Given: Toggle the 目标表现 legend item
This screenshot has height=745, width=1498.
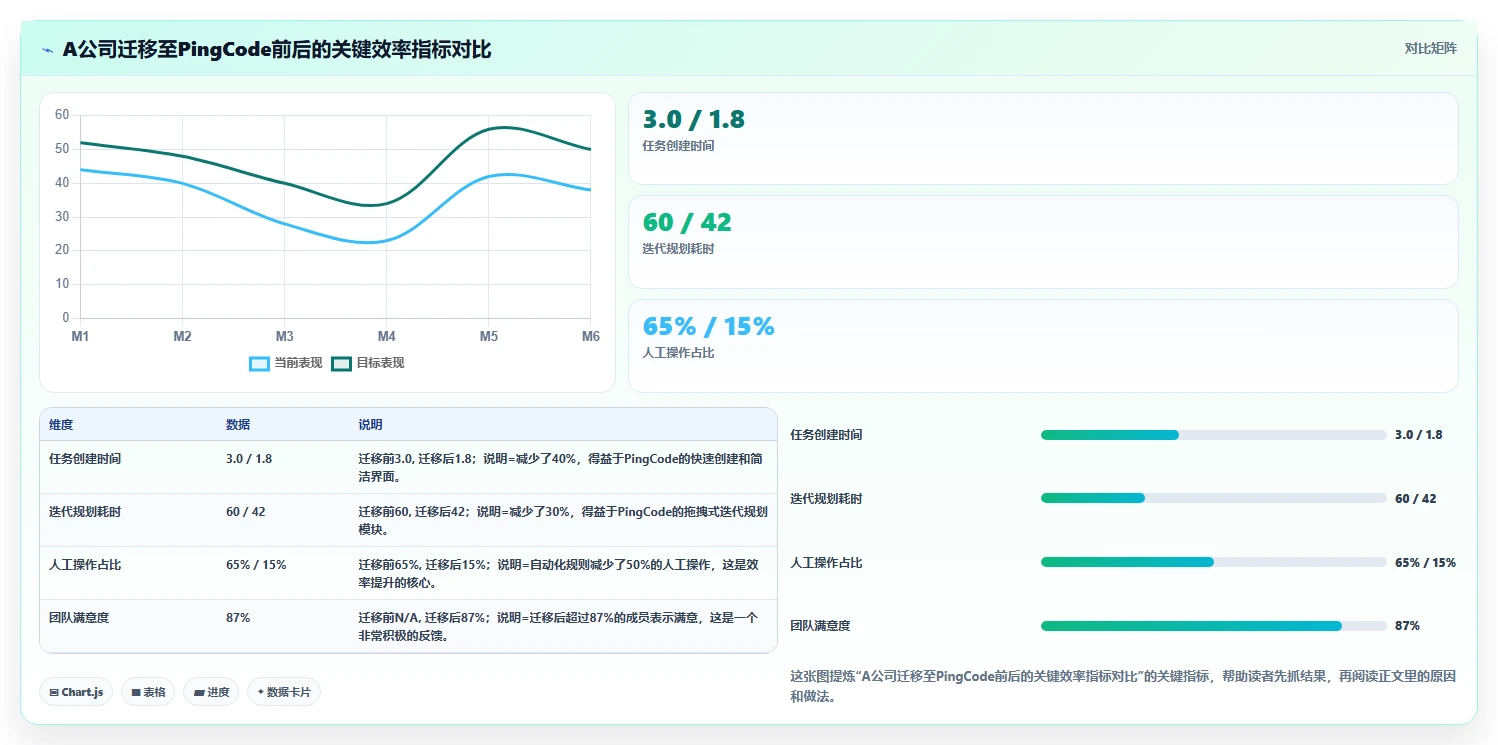Looking at the screenshot, I should click(368, 363).
